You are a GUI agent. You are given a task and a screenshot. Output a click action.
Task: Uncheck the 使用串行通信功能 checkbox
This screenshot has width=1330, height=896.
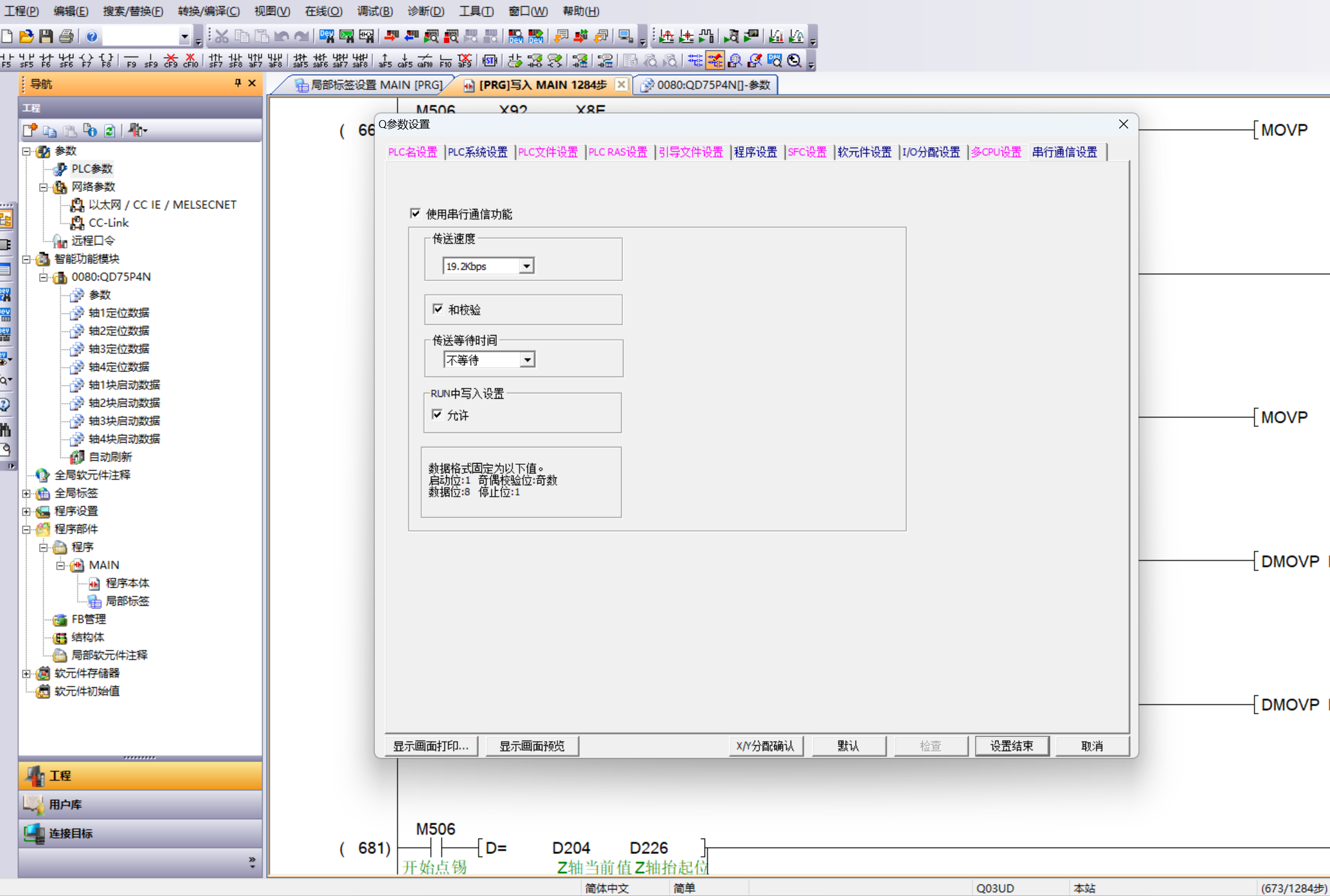415,214
